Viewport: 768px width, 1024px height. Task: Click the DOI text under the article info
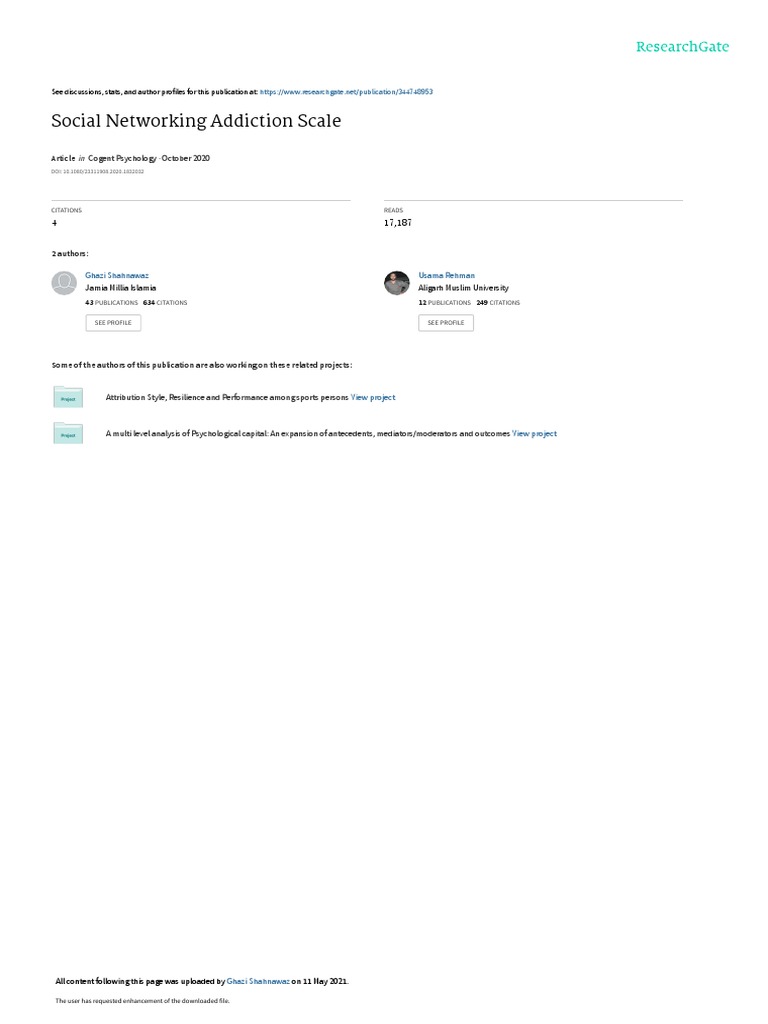click(97, 172)
